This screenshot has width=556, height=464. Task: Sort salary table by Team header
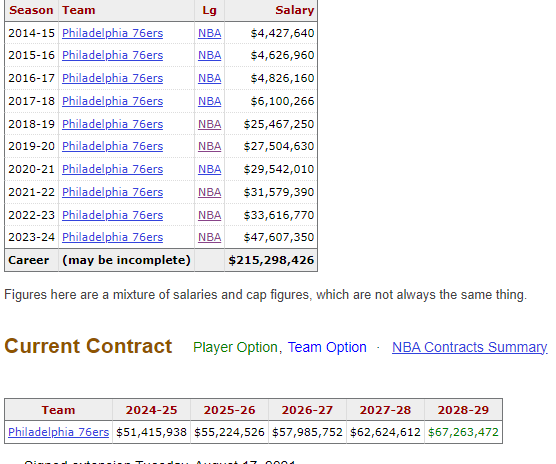pos(126,10)
